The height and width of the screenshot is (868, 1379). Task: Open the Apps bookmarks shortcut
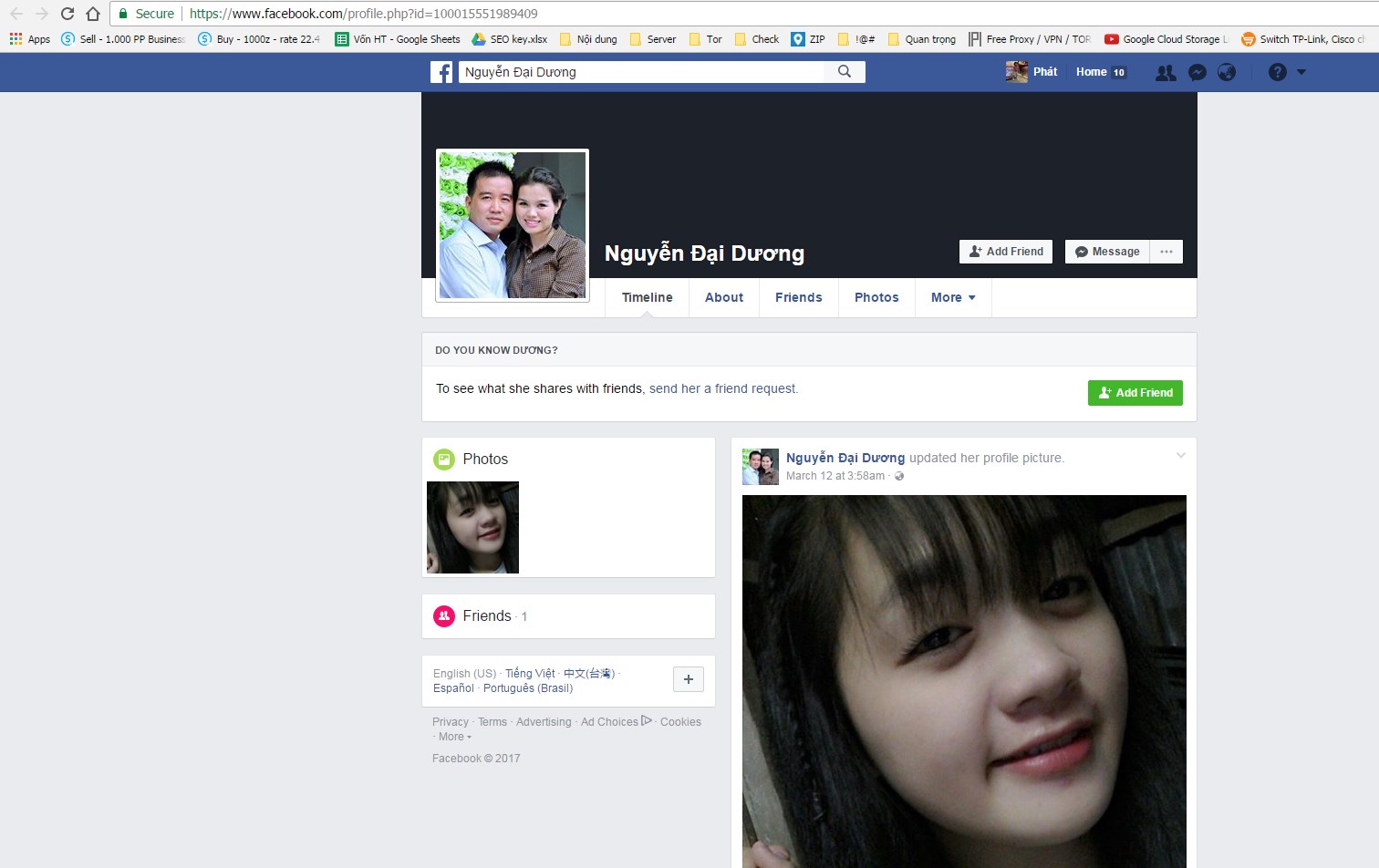pos(30,39)
